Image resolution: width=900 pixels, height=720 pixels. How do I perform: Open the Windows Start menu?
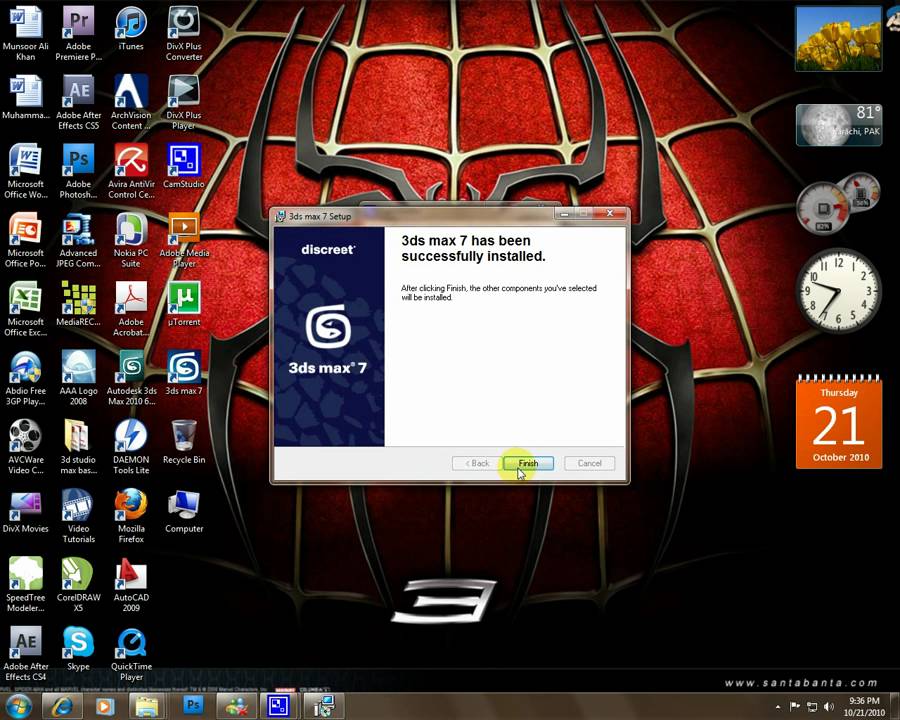coord(18,706)
